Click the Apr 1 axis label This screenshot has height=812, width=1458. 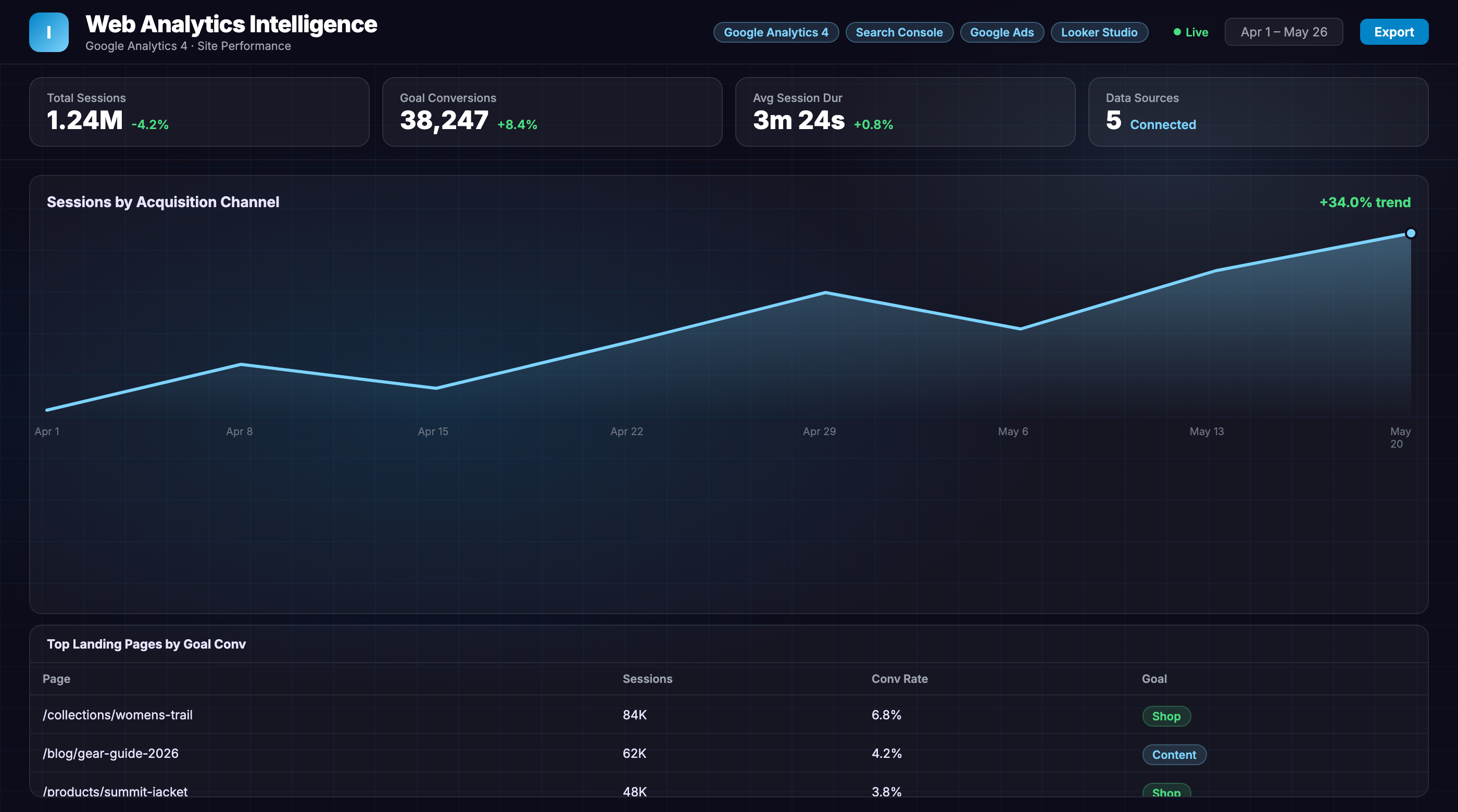tap(47, 431)
